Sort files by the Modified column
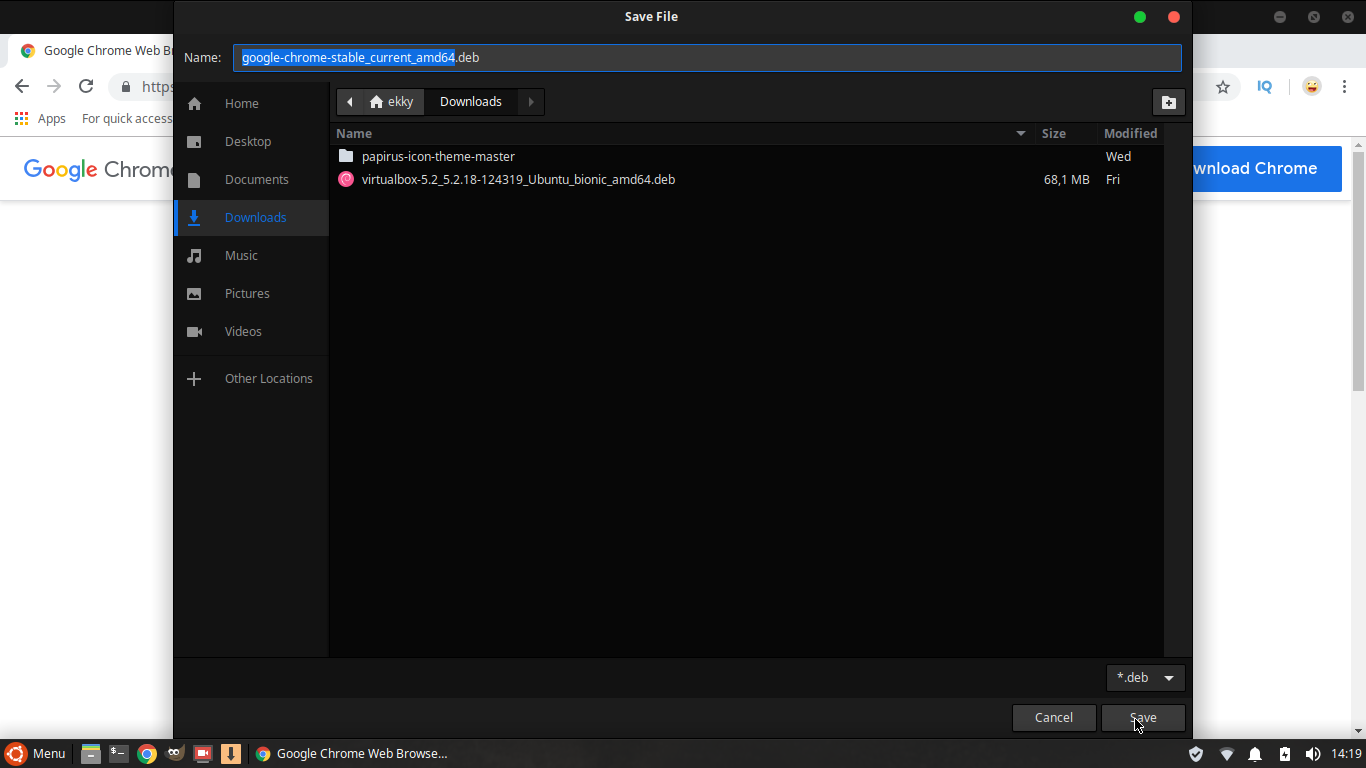The width and height of the screenshot is (1366, 768). [1130, 133]
